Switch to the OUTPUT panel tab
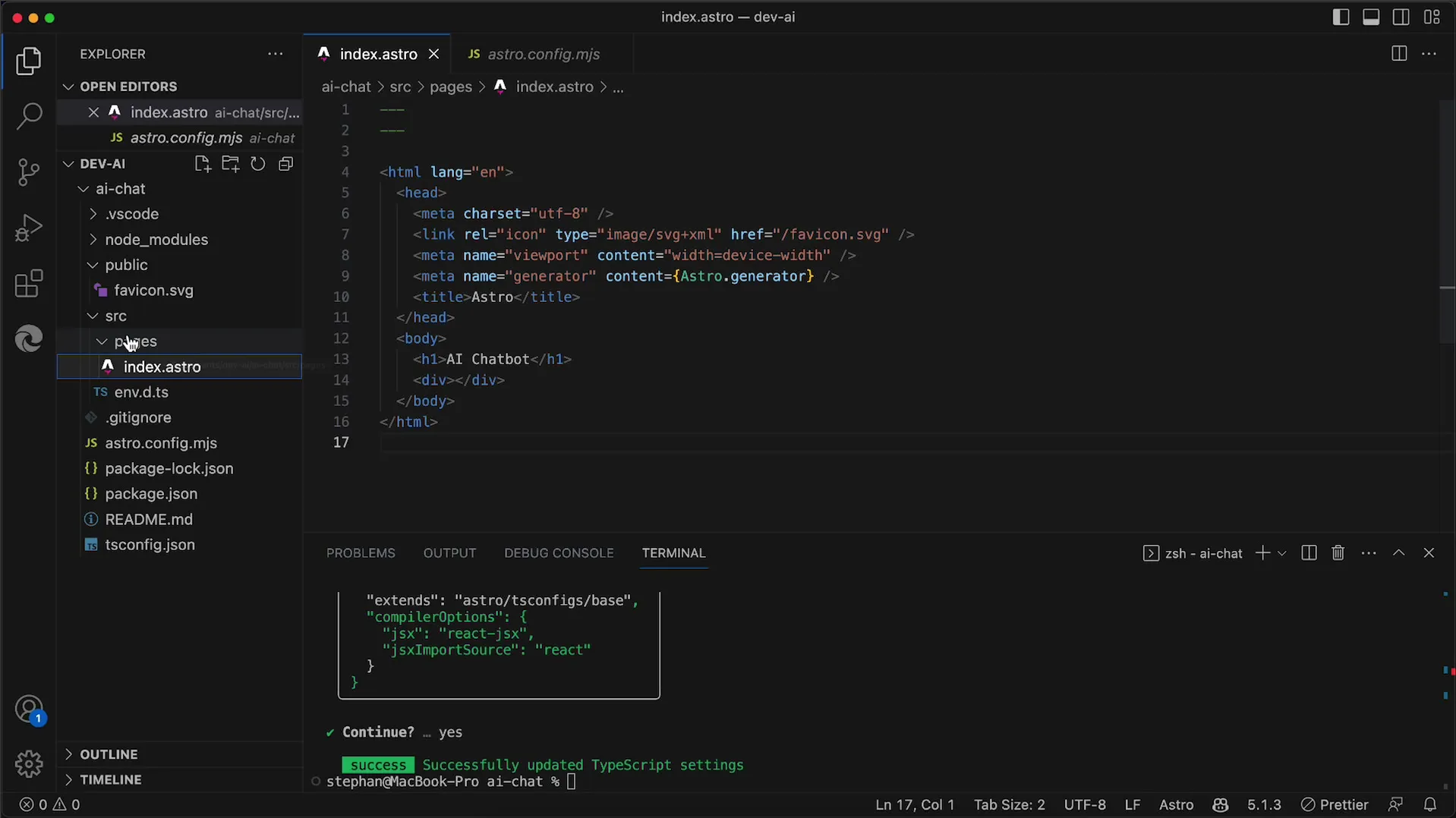The width and height of the screenshot is (1456, 818). pyautogui.click(x=449, y=553)
